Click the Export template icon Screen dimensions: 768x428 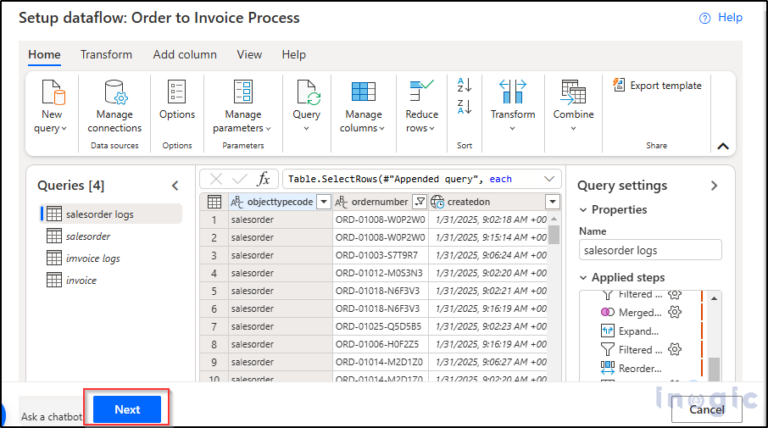tap(620, 86)
